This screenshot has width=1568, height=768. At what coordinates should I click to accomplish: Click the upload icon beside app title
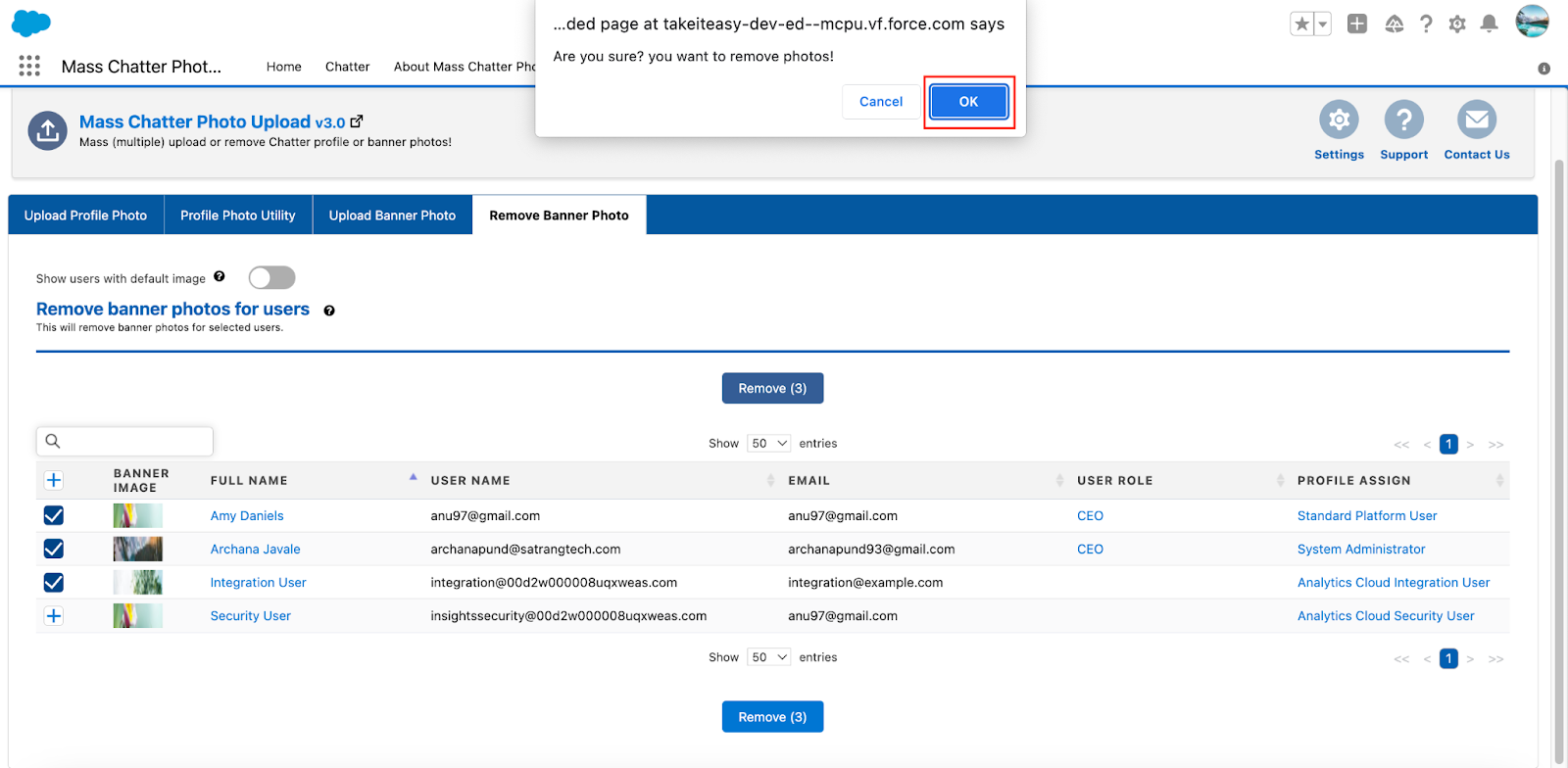tap(47, 130)
